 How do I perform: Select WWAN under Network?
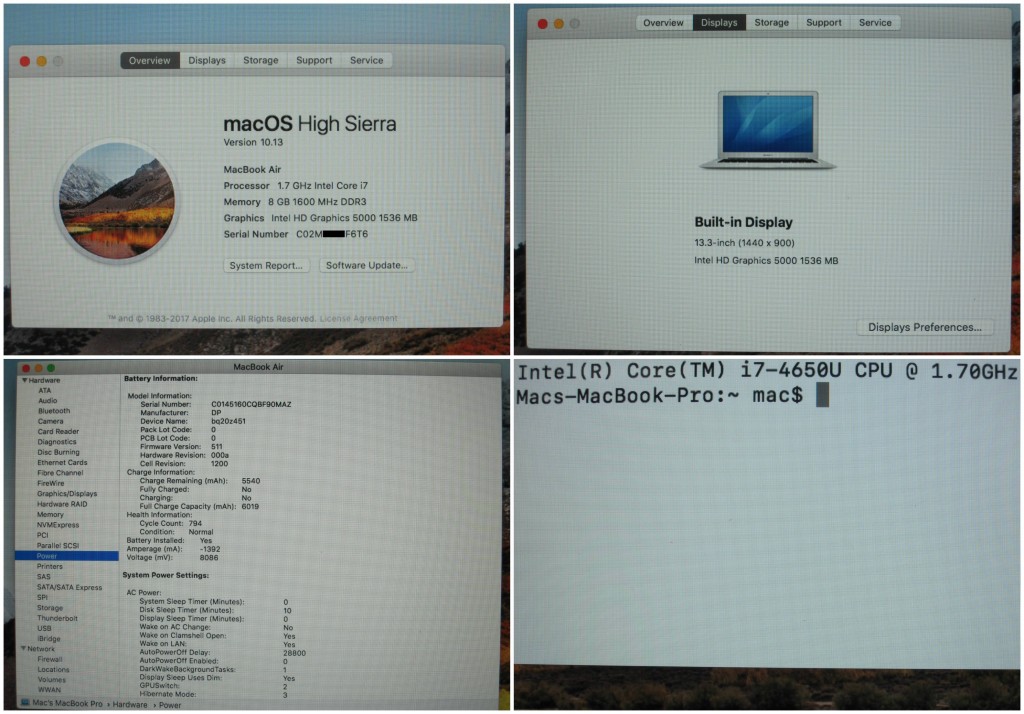[x=49, y=690]
